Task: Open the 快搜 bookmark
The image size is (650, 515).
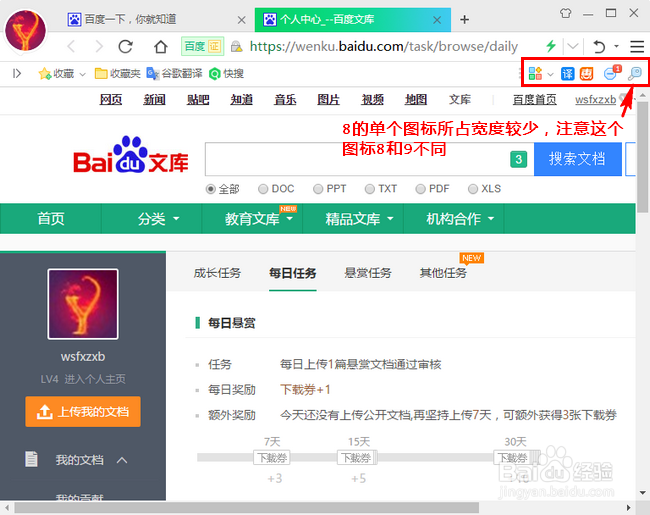Action: (226, 74)
